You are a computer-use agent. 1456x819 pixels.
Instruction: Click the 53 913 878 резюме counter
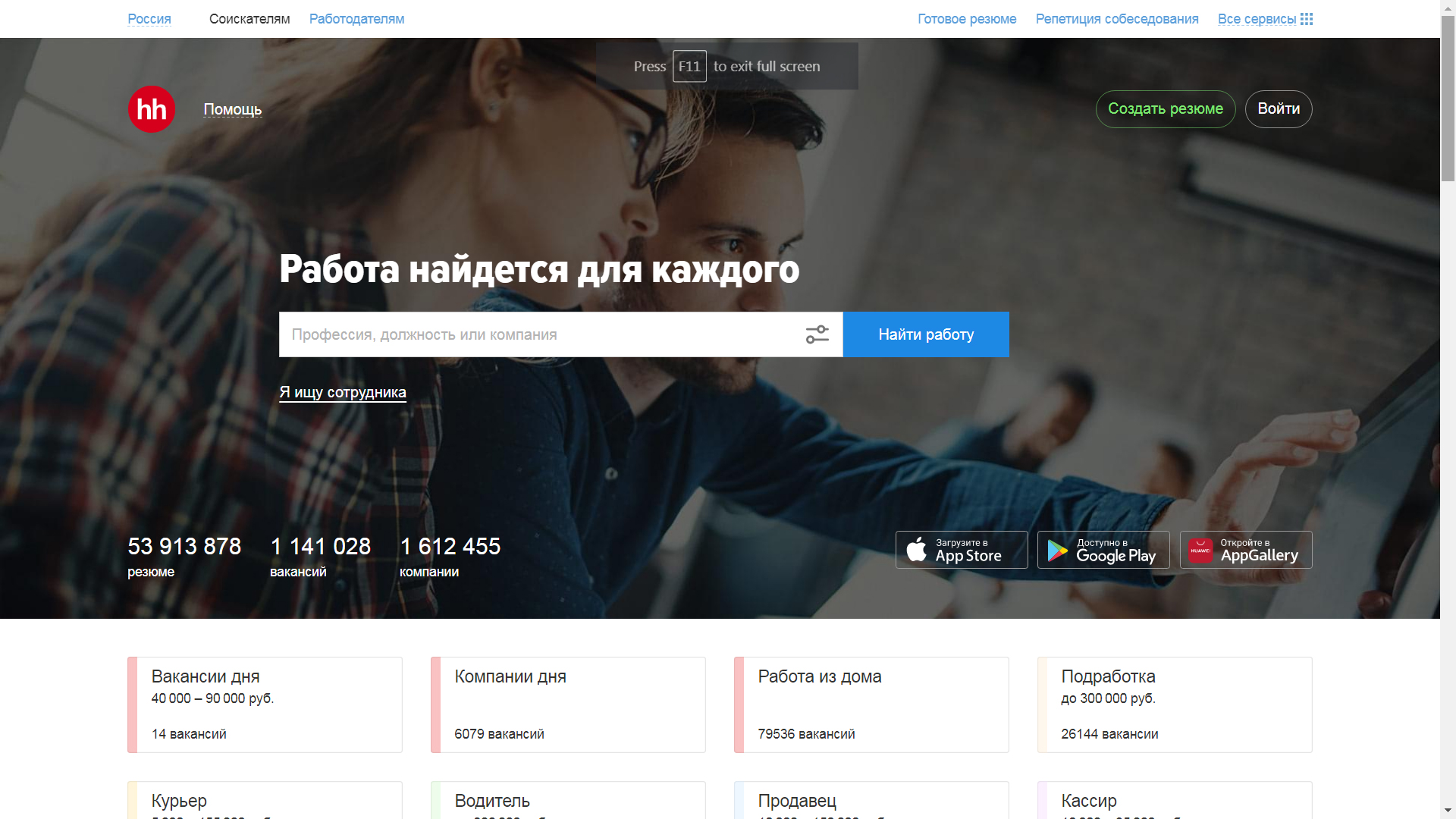(x=184, y=557)
